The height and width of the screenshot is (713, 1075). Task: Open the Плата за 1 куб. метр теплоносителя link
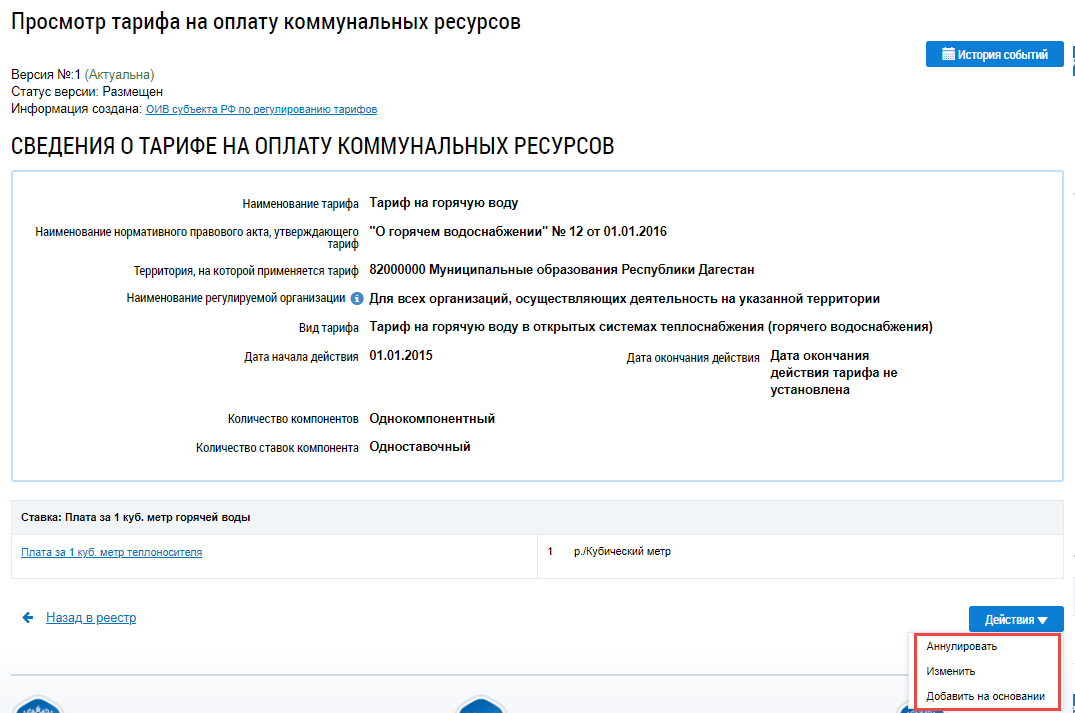coord(111,551)
